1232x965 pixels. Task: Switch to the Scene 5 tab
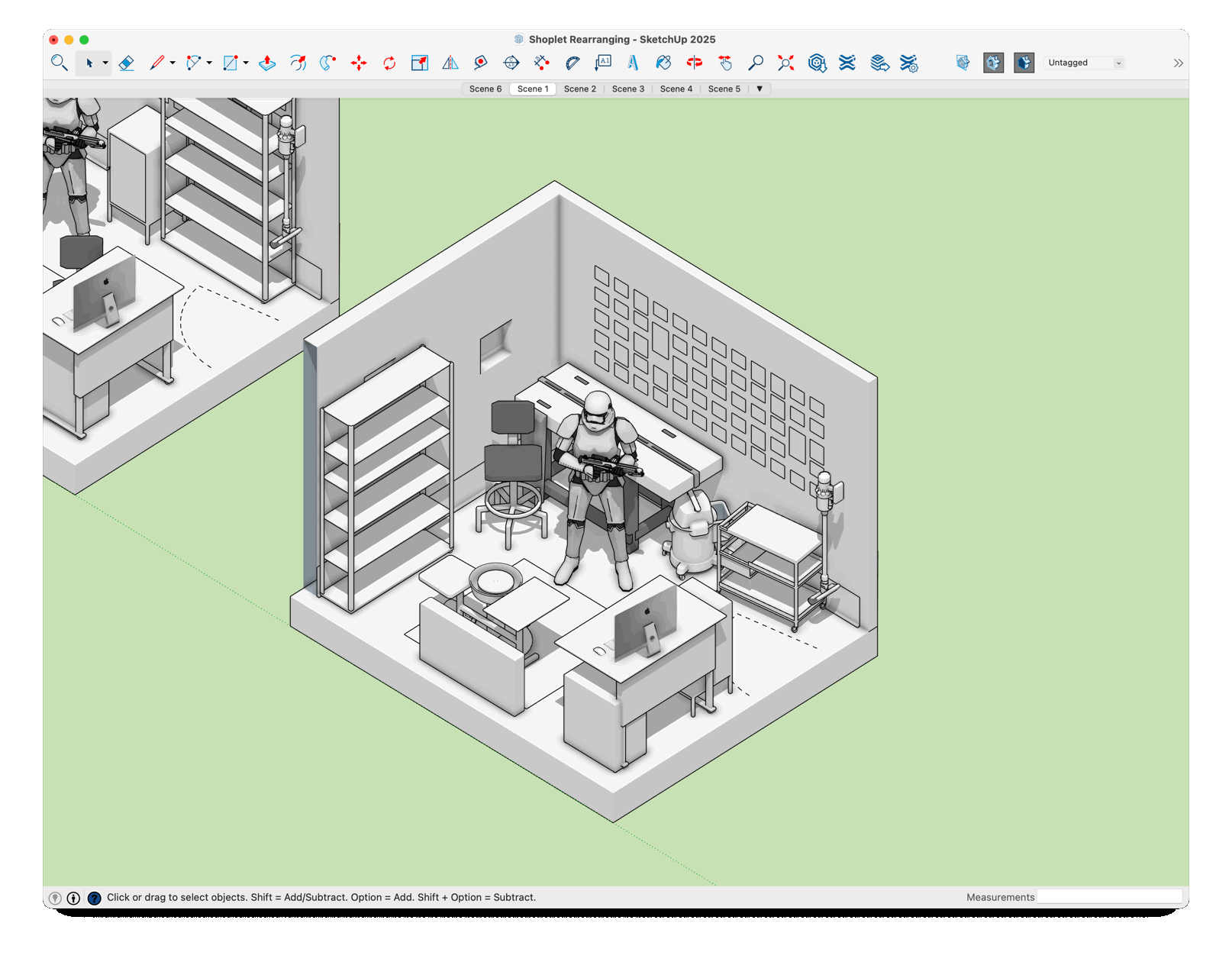click(724, 89)
